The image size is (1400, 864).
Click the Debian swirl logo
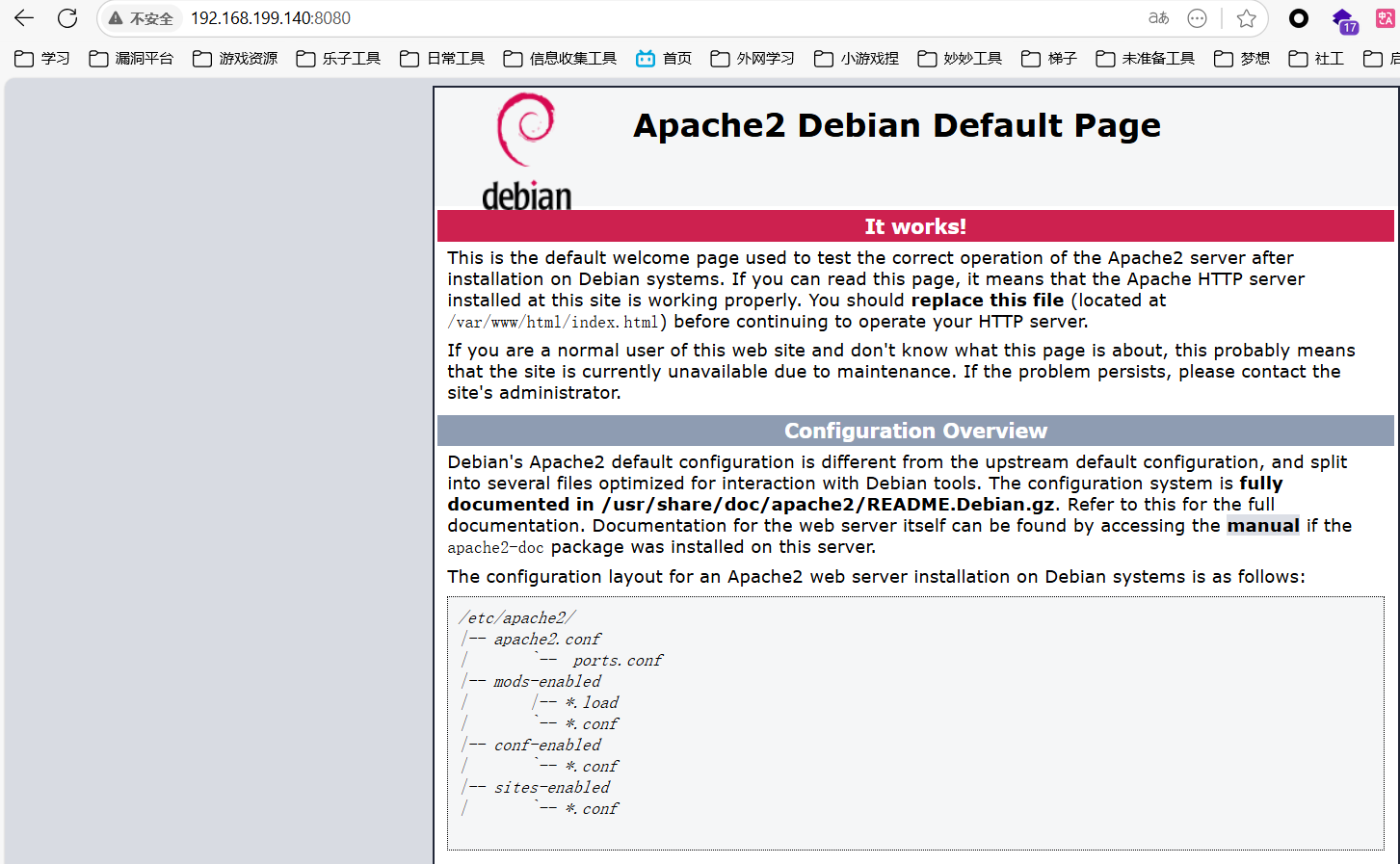[526, 151]
